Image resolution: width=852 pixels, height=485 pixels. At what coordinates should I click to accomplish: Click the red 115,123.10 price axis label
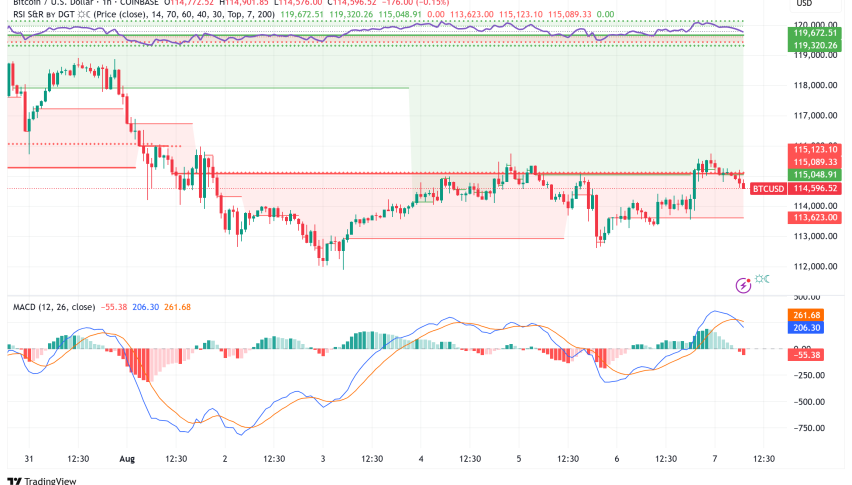[x=815, y=149]
